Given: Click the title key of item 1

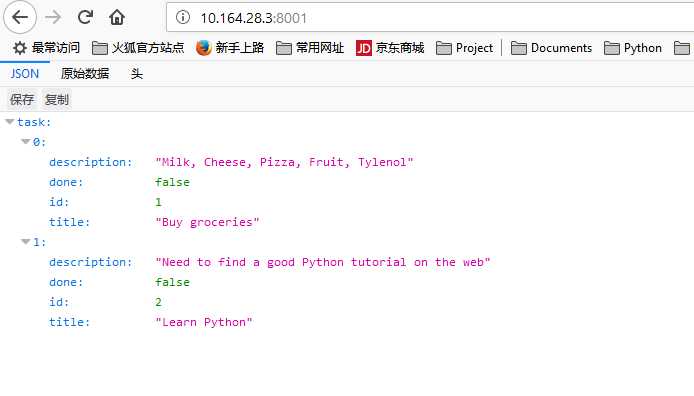Looking at the screenshot, I should pos(69,322).
